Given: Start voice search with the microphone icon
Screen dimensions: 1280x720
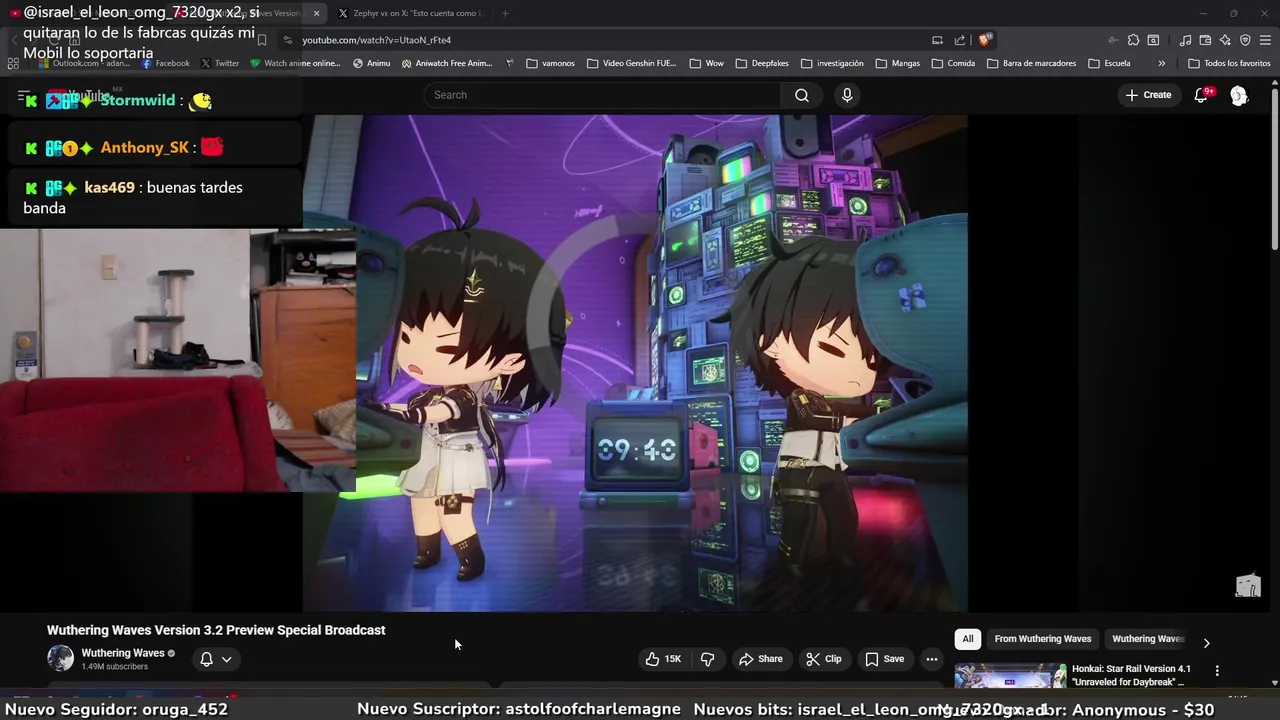Looking at the screenshot, I should [x=847, y=95].
